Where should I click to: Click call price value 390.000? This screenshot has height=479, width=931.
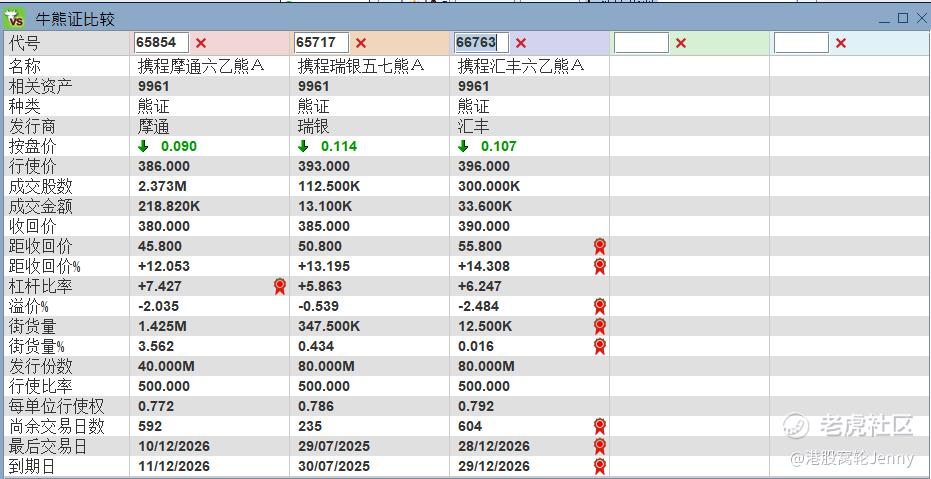[484, 226]
